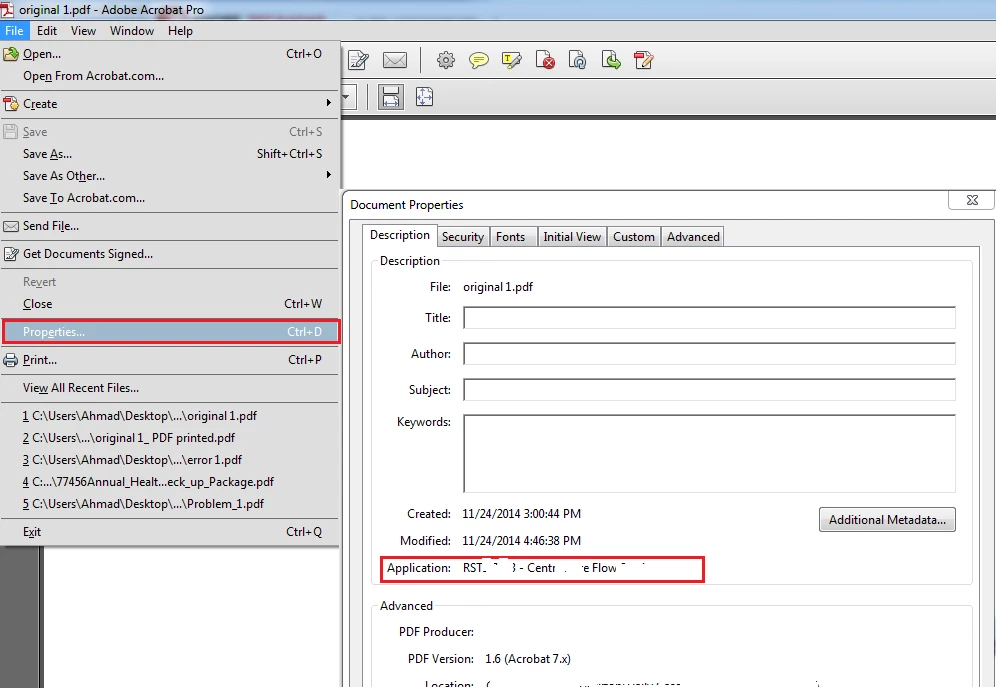This screenshot has height=688, width=996.
Task: Choose Open From Acrobat.com...
Action: pos(170,76)
